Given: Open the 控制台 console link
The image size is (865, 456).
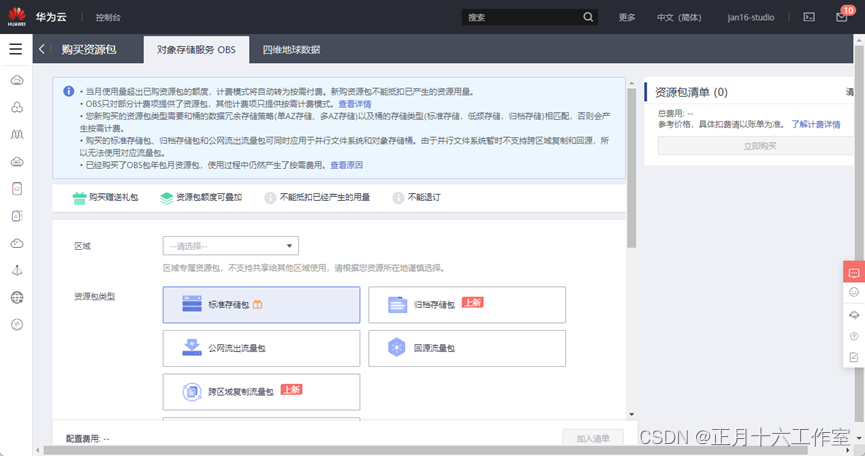Looking at the screenshot, I should 108,17.
